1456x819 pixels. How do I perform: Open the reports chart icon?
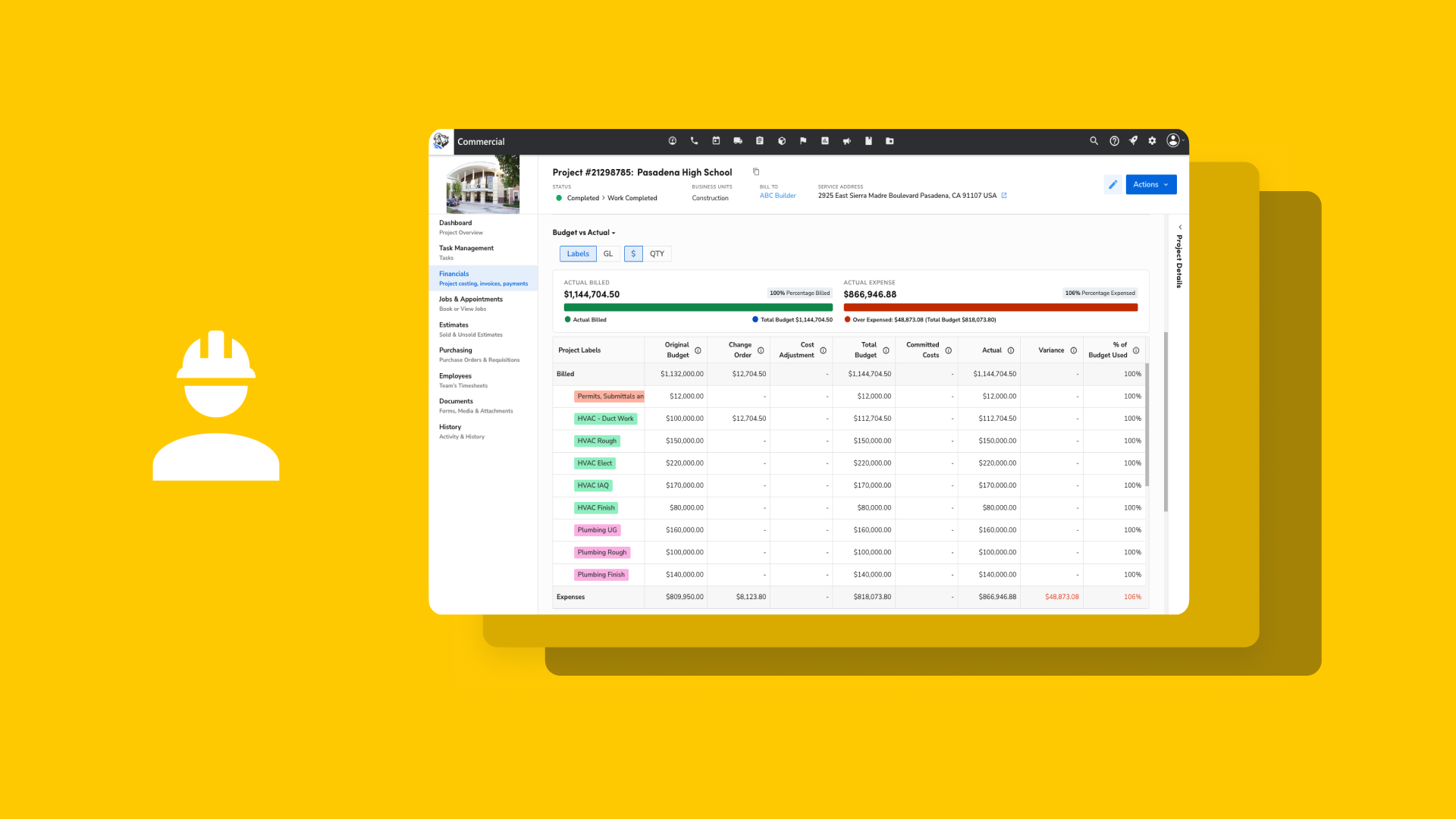[x=825, y=141]
